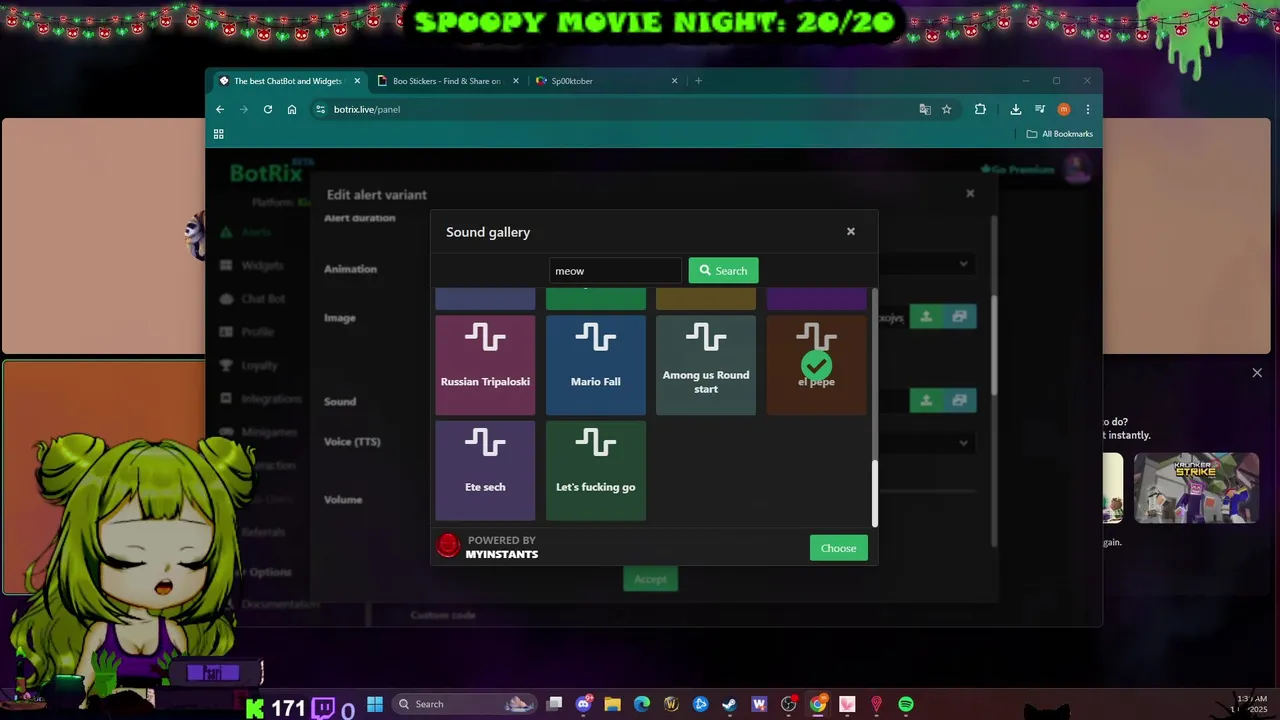This screenshot has width=1280, height=720.
Task: Open OBS Studio from the taskbar
Action: tap(789, 704)
